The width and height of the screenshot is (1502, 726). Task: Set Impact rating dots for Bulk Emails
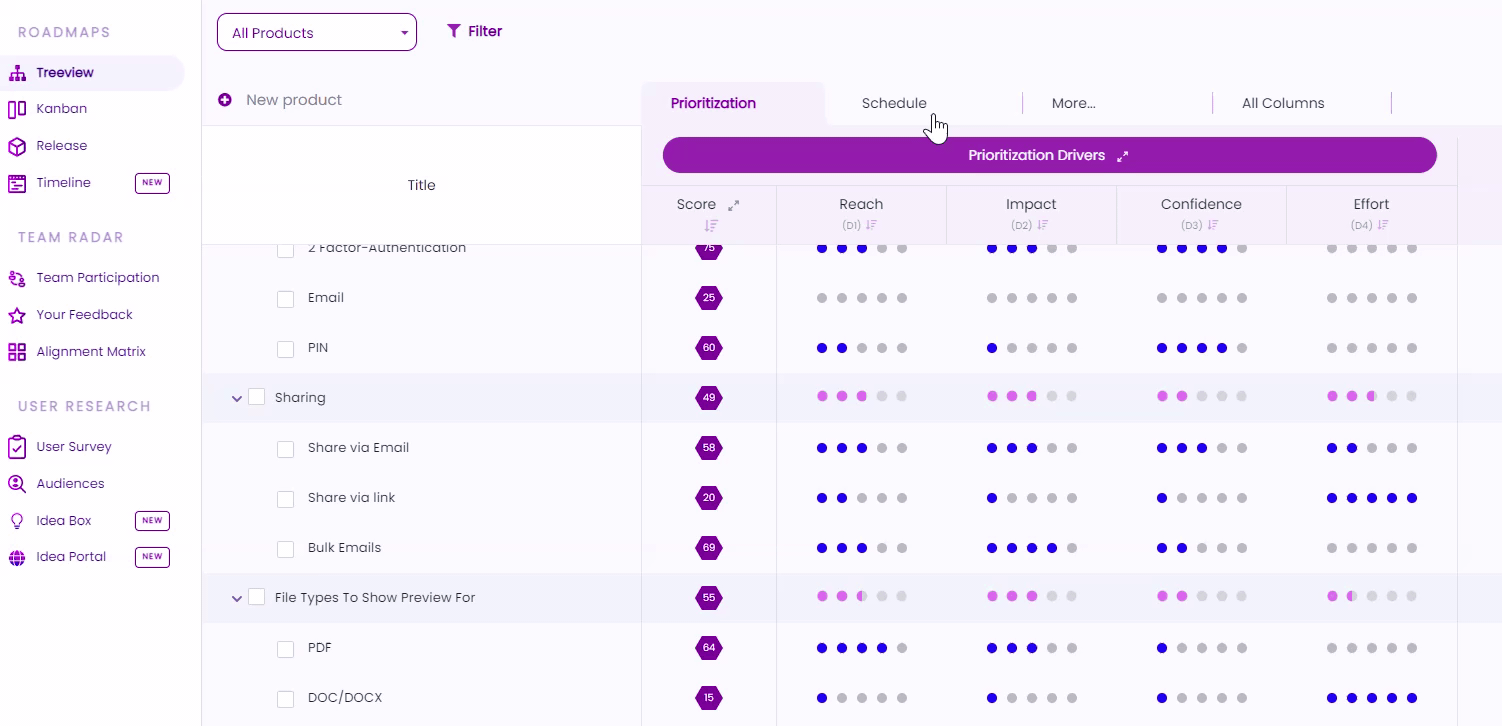(x=1032, y=548)
